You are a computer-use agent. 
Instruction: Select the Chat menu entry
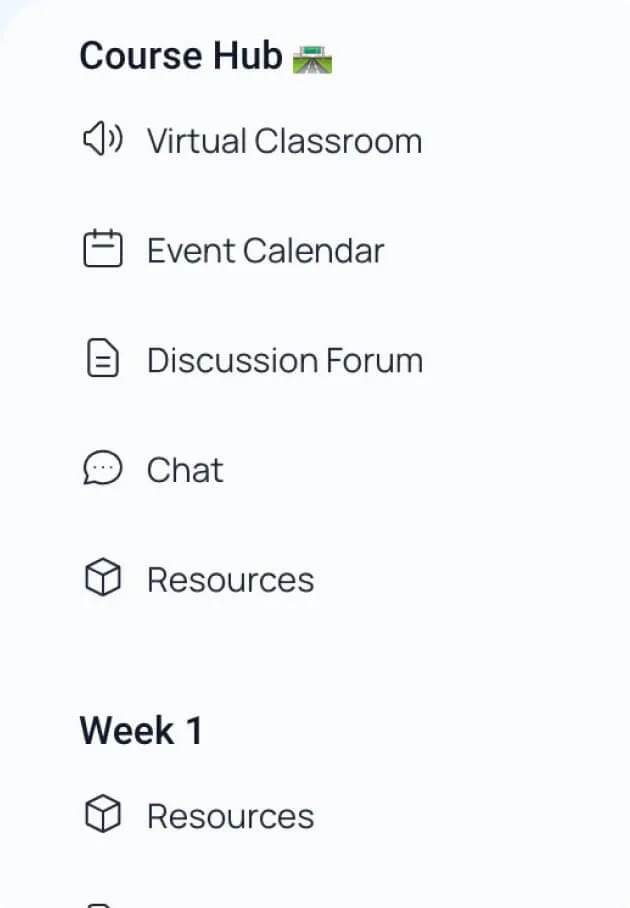pos(185,469)
